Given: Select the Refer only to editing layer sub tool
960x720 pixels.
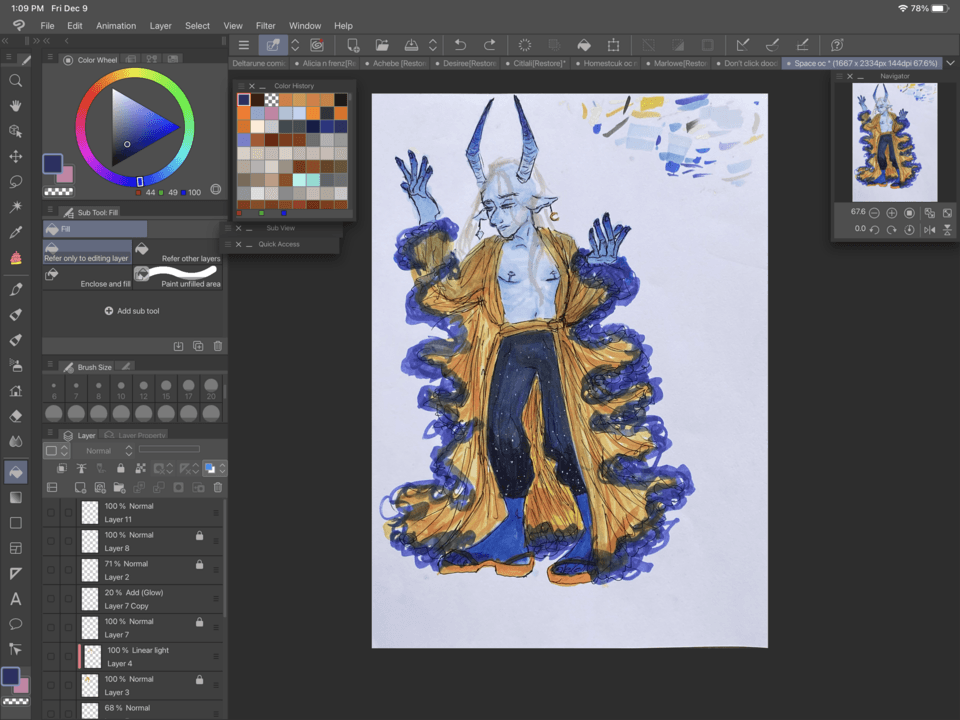Looking at the screenshot, I should tap(87, 252).
